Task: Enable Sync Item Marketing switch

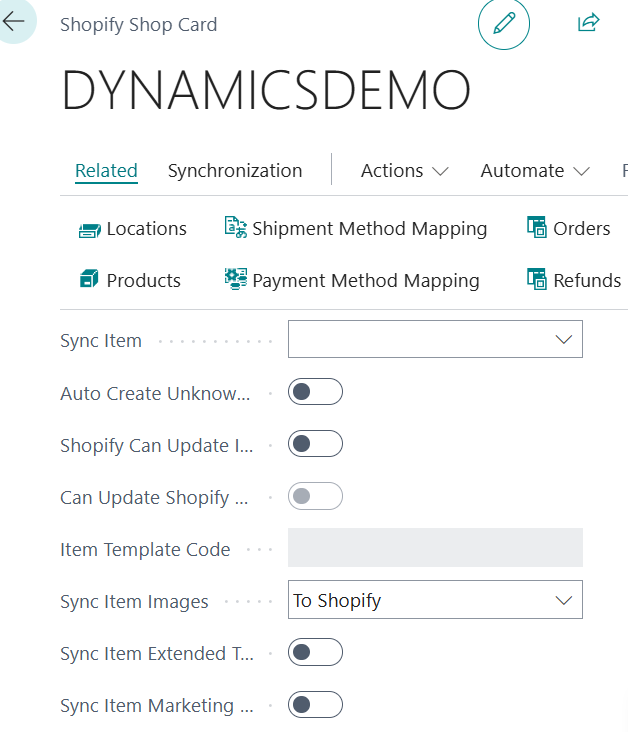Action: (315, 704)
